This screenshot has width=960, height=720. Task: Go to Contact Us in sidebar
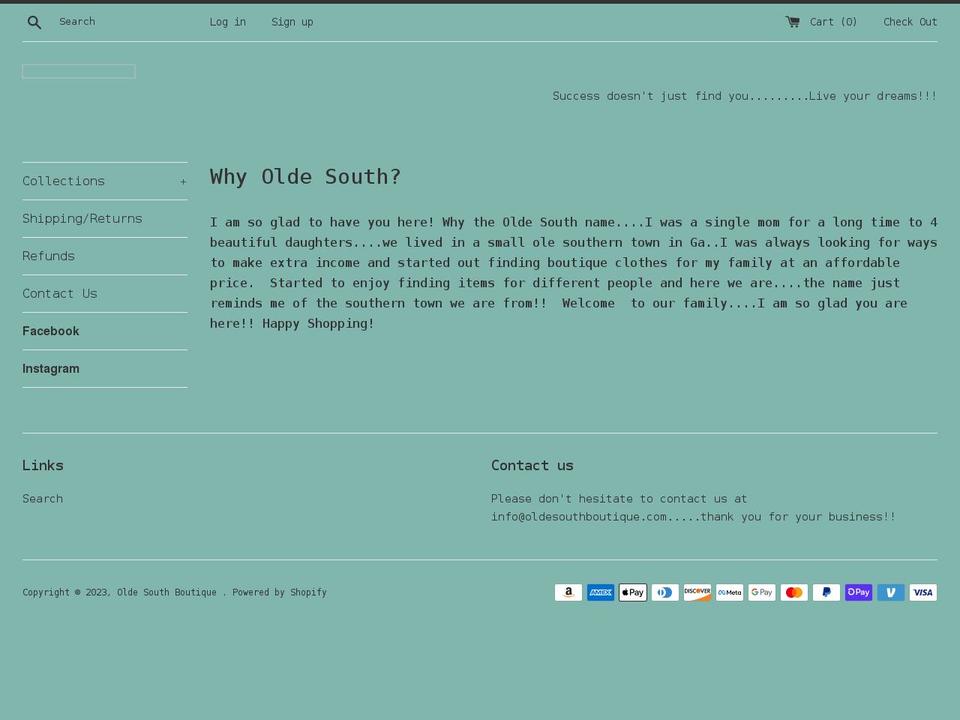coord(60,293)
